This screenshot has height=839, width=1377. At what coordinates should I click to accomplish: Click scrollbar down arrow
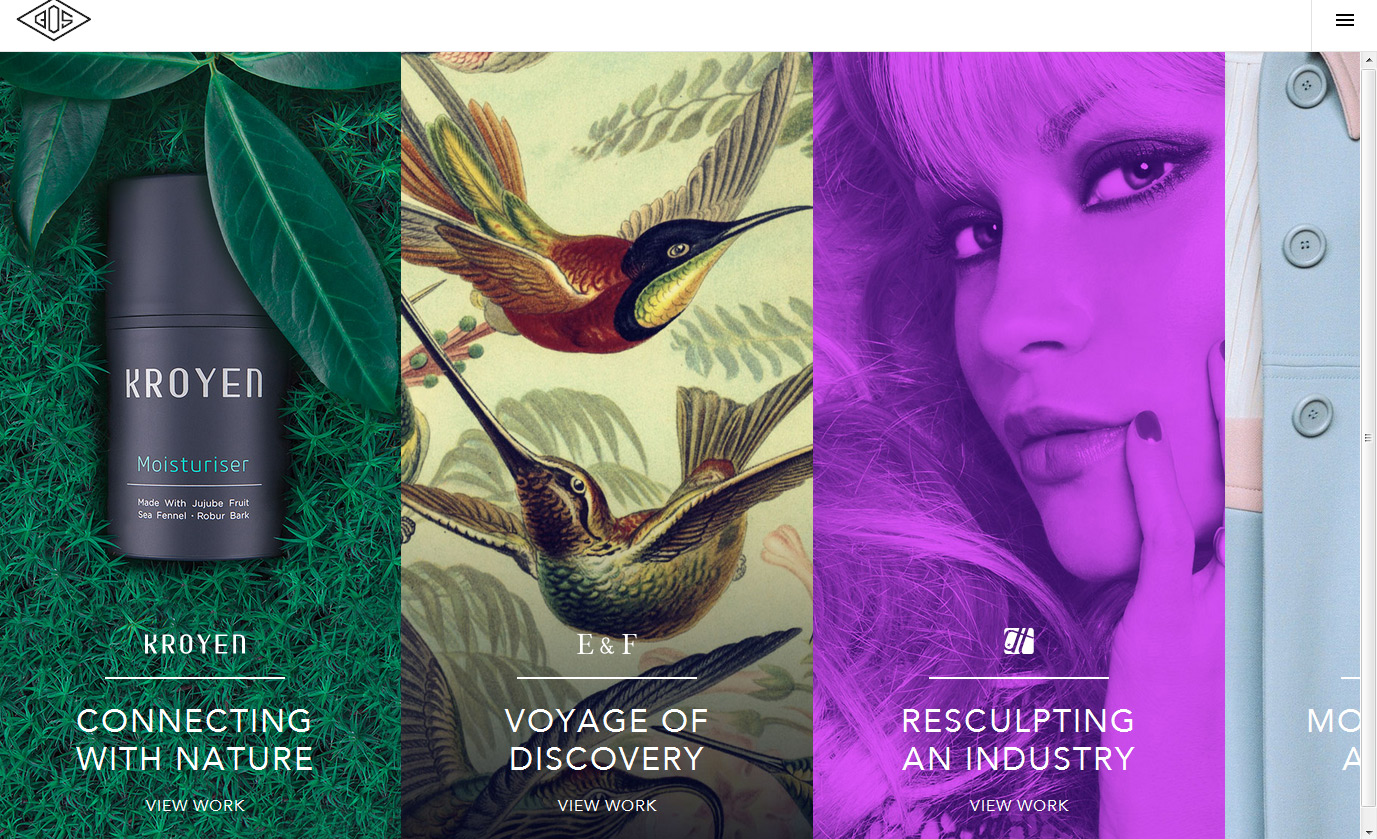tap(1369, 830)
